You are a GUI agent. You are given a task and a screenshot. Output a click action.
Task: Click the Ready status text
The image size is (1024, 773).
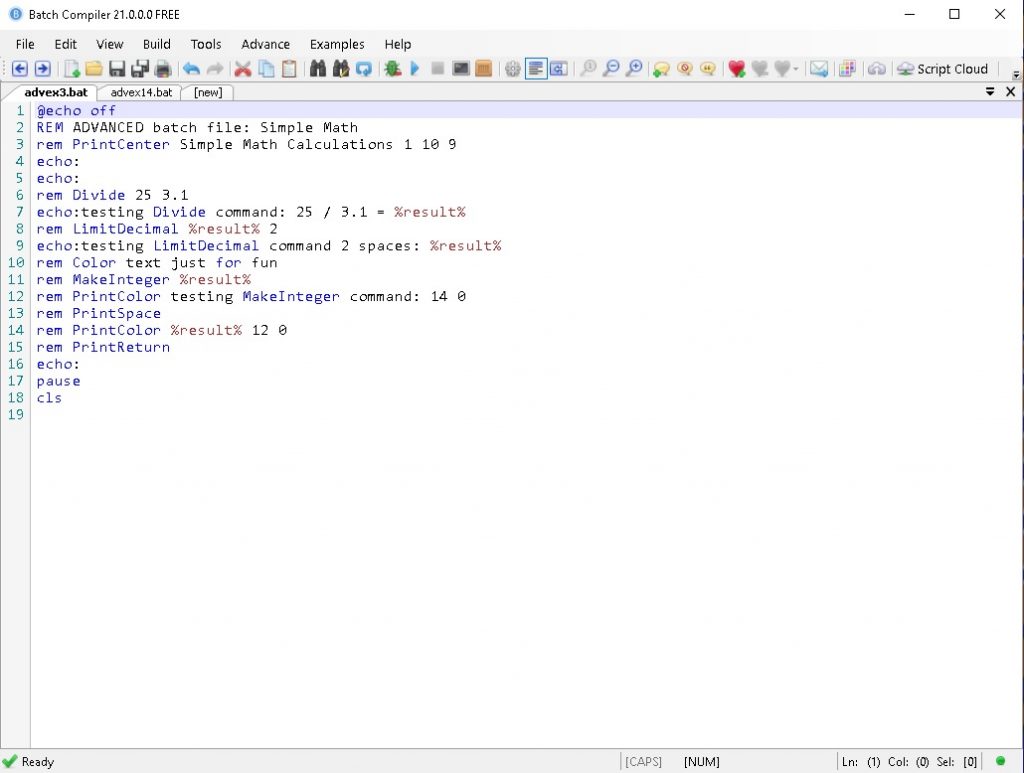point(38,762)
